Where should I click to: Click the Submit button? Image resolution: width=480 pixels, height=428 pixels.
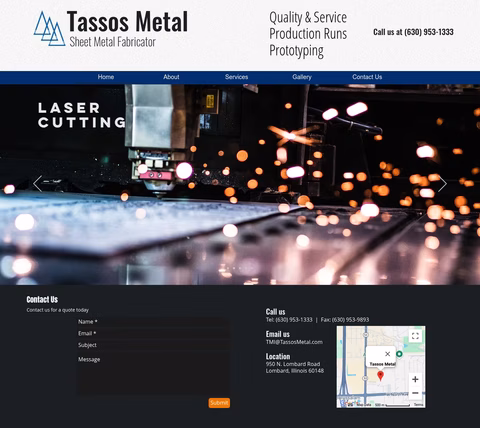pyautogui.click(x=219, y=403)
